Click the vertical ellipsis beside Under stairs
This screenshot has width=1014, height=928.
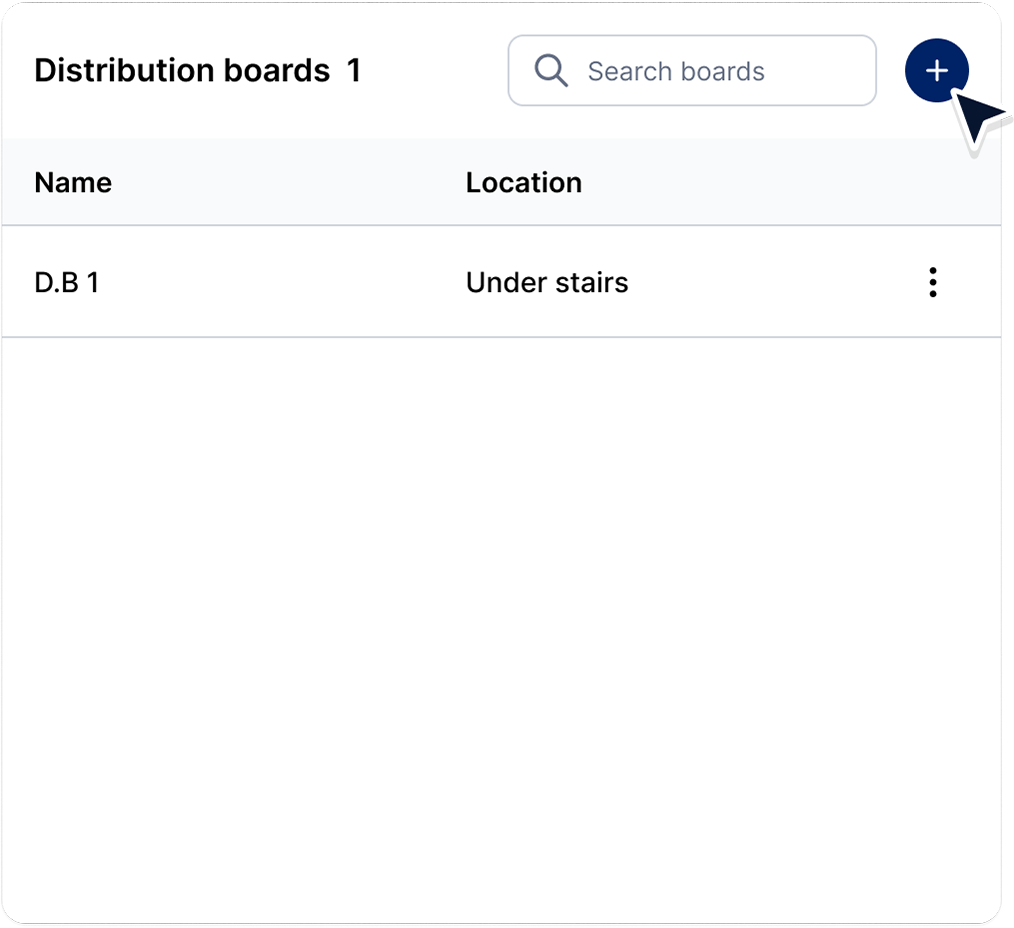(932, 282)
